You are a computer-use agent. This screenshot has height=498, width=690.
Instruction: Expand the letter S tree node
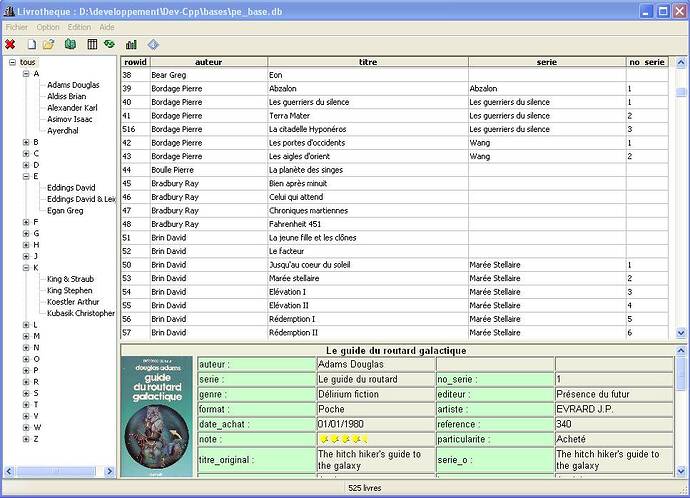click(25, 393)
